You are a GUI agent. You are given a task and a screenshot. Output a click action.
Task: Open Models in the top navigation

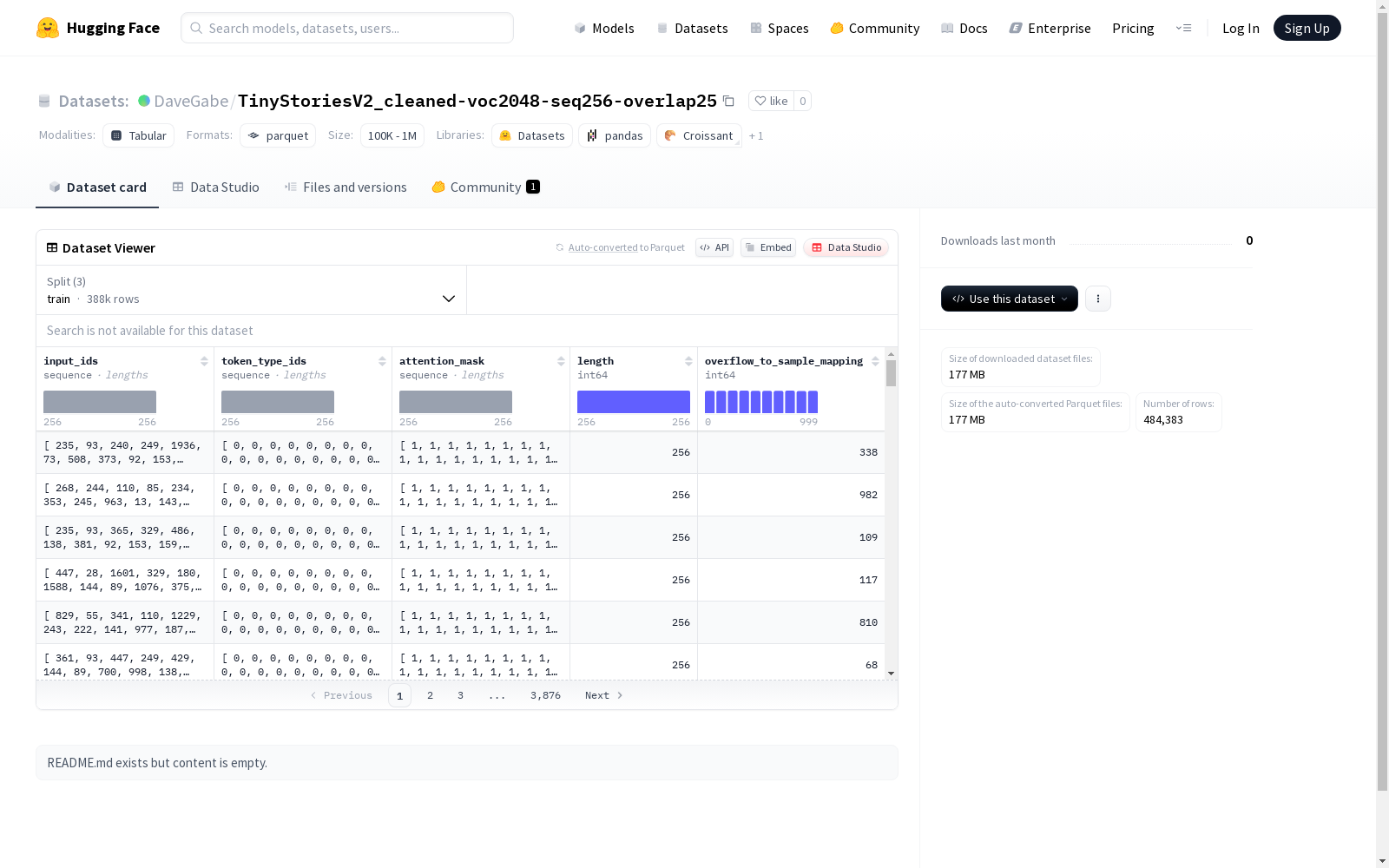(604, 28)
